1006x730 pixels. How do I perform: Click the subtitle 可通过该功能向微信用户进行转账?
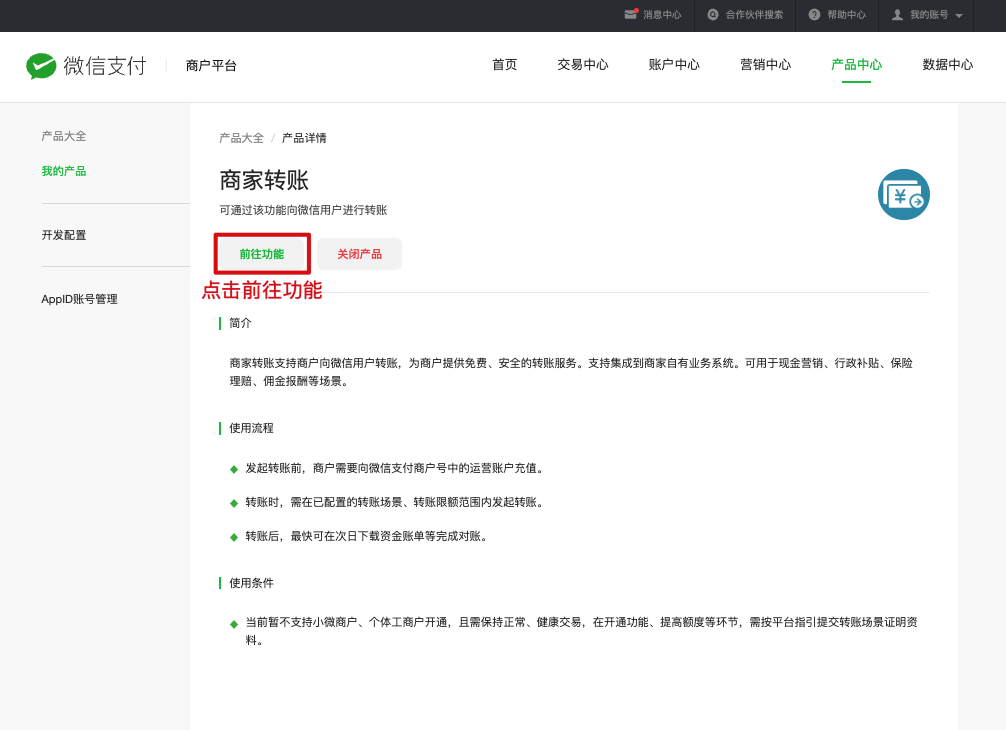tap(303, 210)
